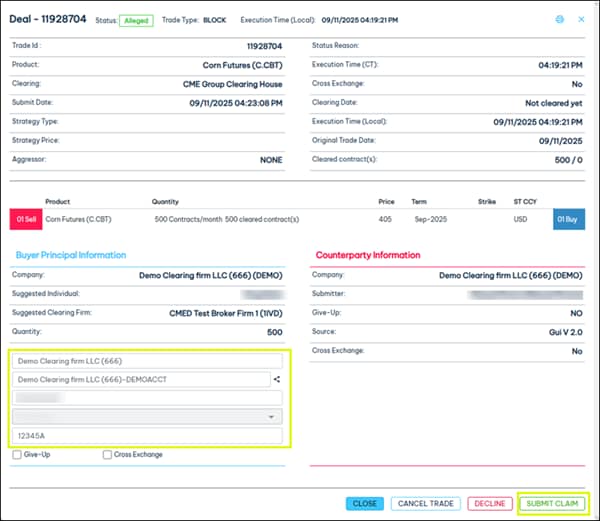This screenshot has height=521, width=600.
Task: Close the deal dialog with the X icon
Action: [580, 19]
